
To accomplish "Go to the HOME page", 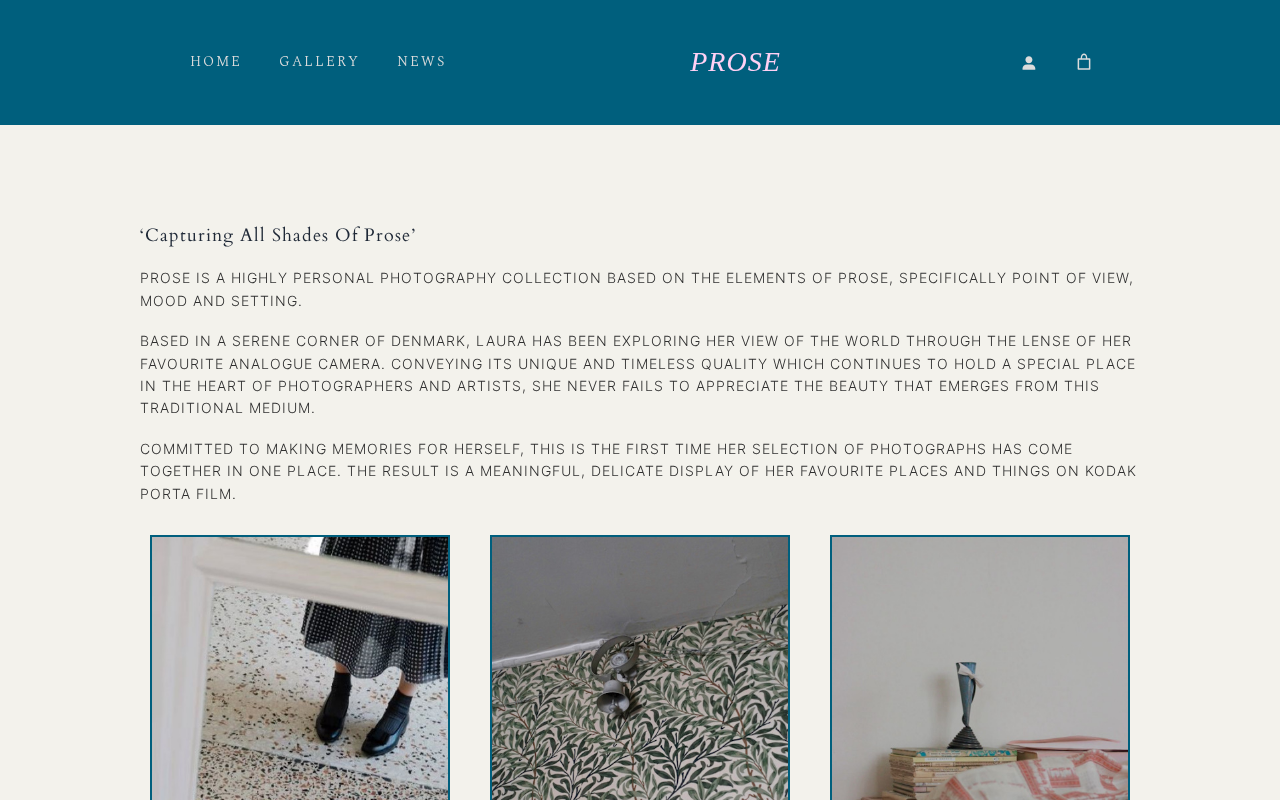I will (x=216, y=62).
